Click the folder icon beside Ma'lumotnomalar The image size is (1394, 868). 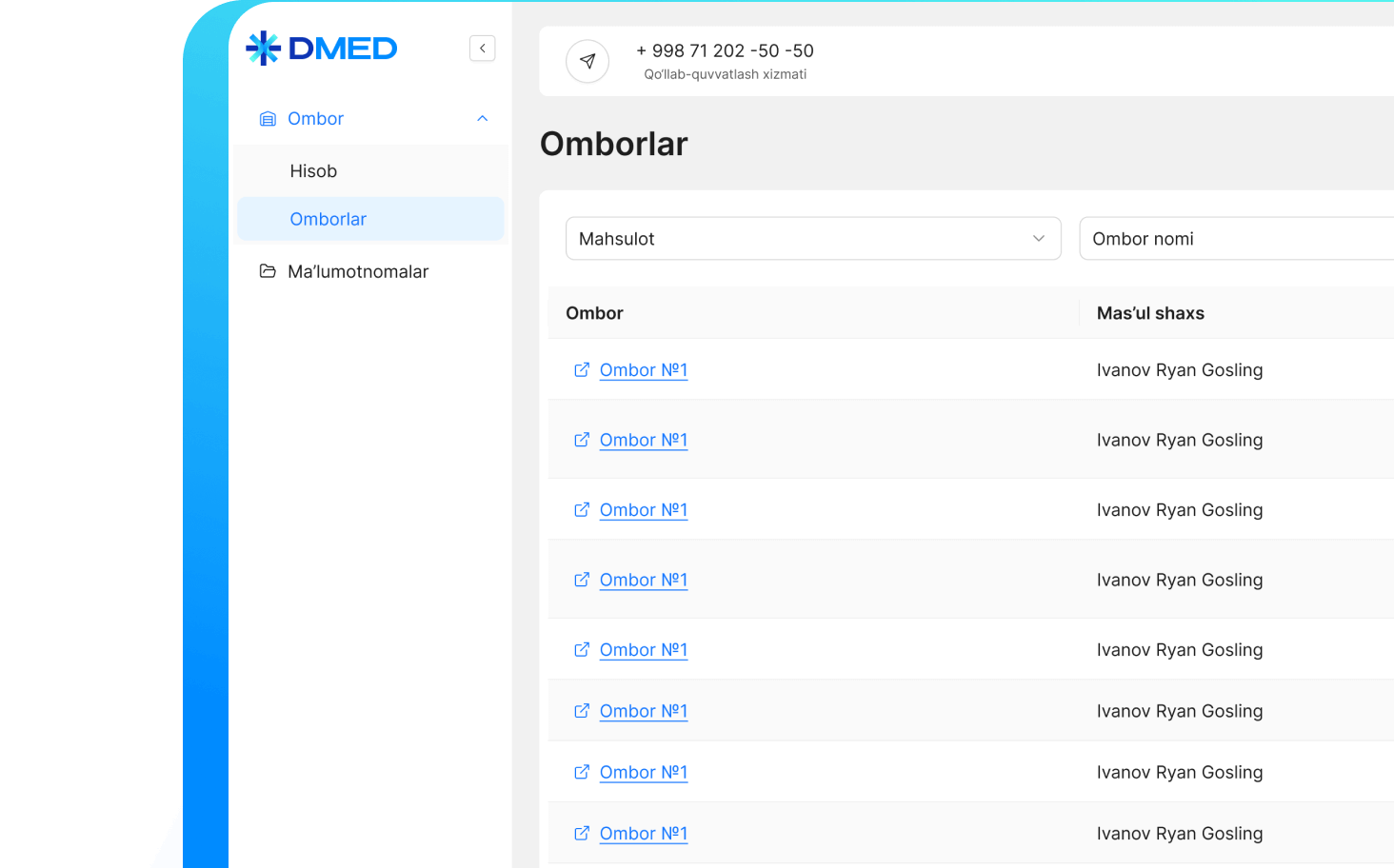(x=269, y=271)
